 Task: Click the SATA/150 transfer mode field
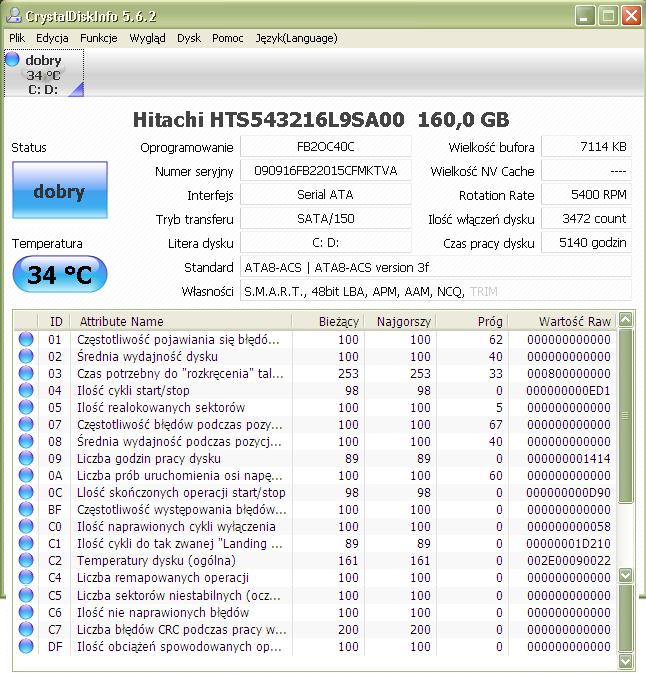[x=326, y=219]
